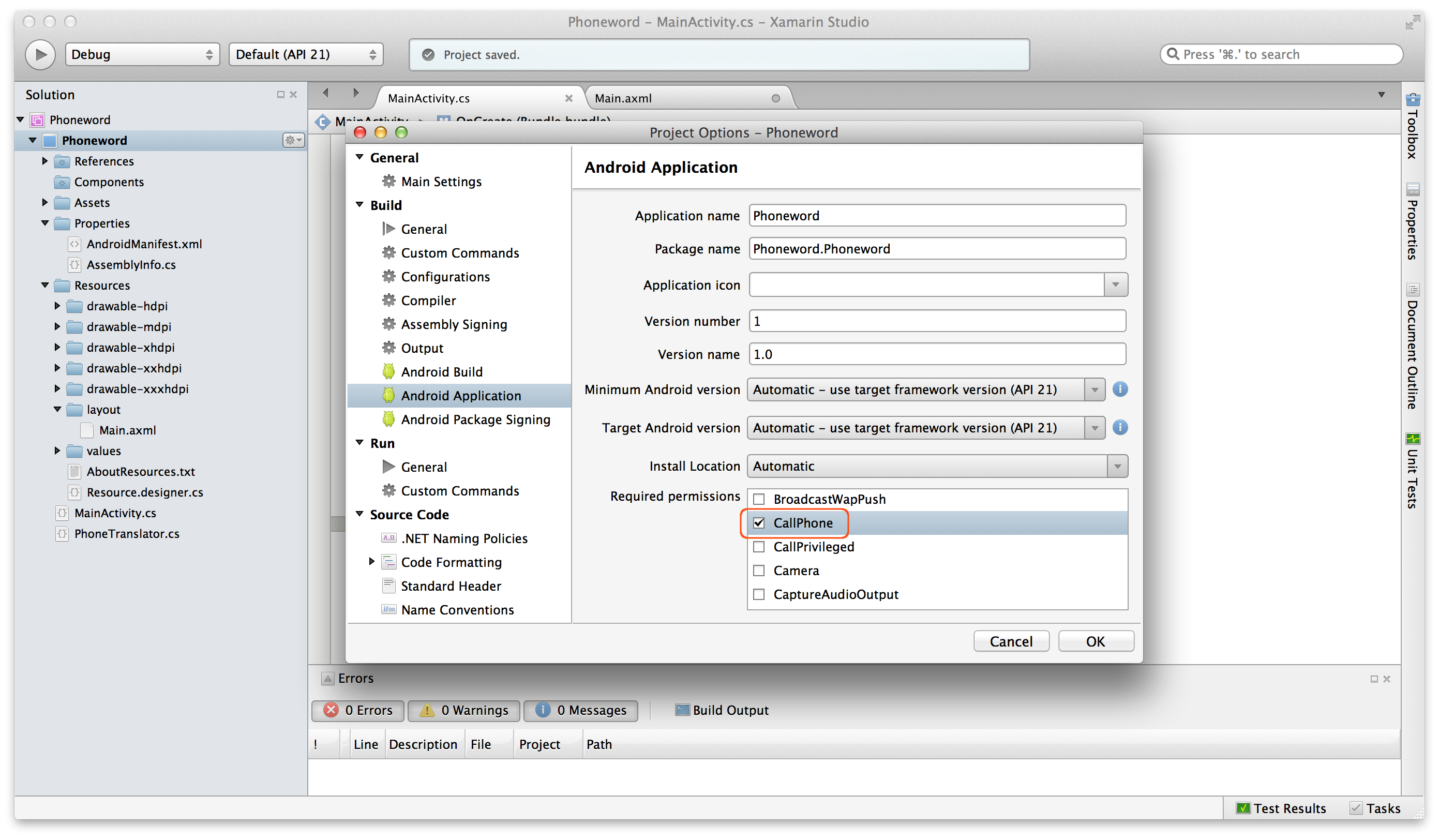Image resolution: width=1439 pixels, height=840 pixels.
Task: Open the Debug configuration dropdown
Action: [142, 55]
